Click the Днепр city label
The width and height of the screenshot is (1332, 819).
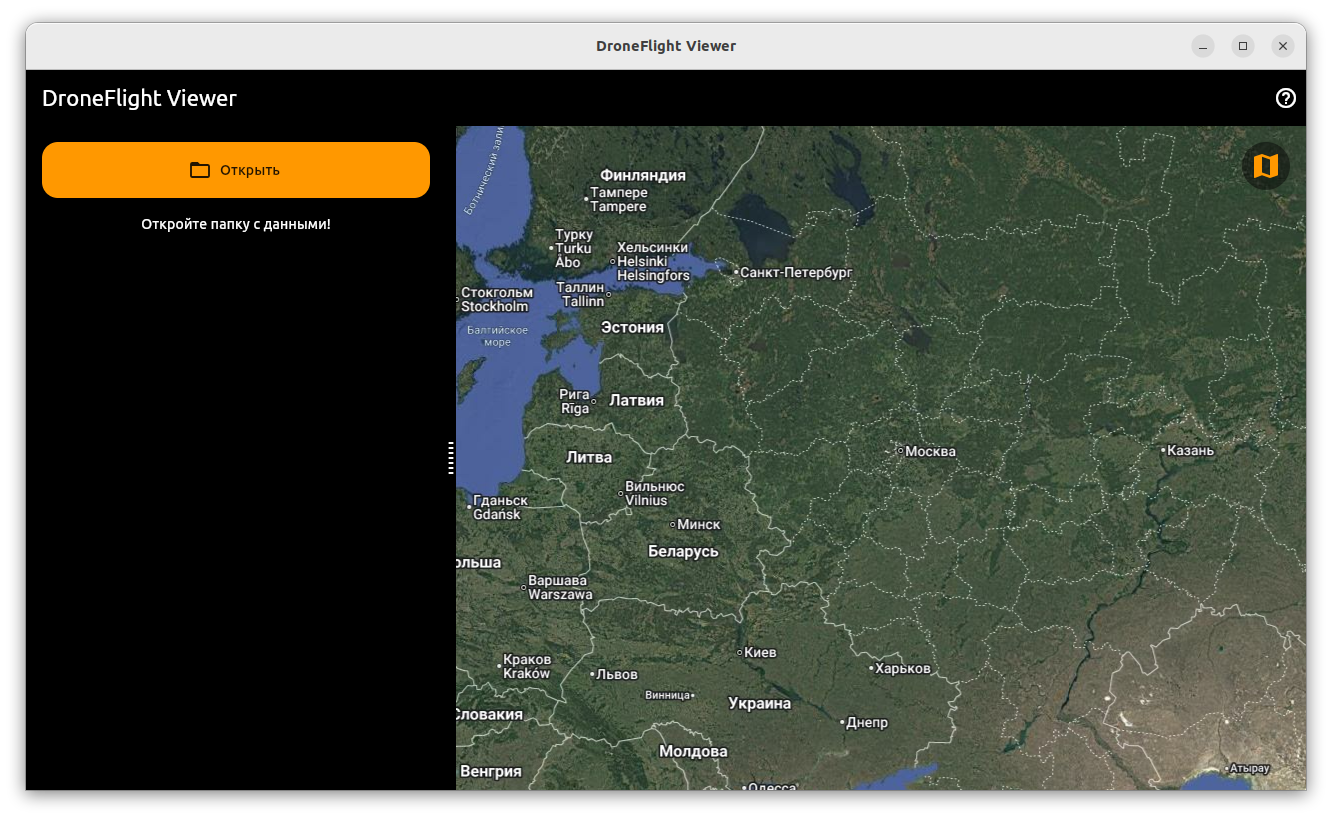(x=867, y=722)
